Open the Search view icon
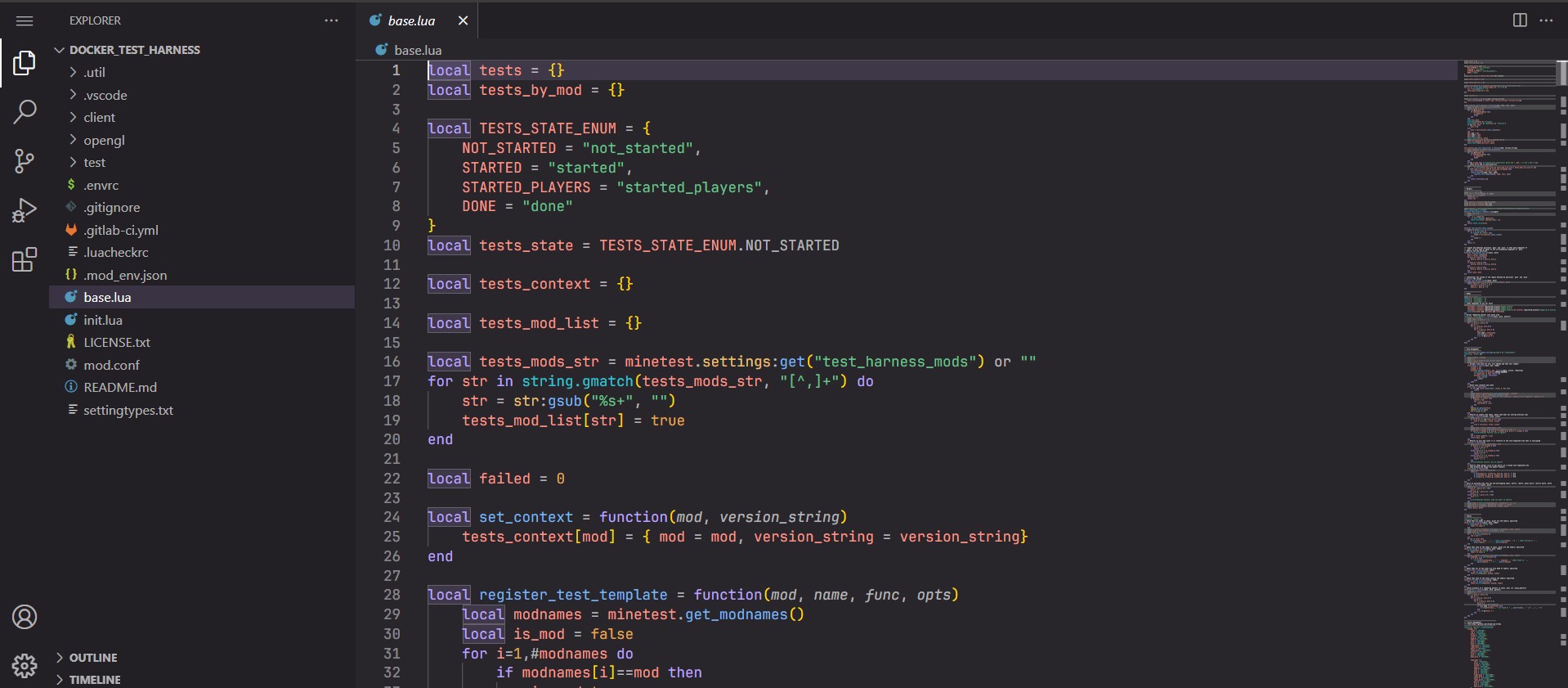The image size is (1568, 688). point(25,111)
